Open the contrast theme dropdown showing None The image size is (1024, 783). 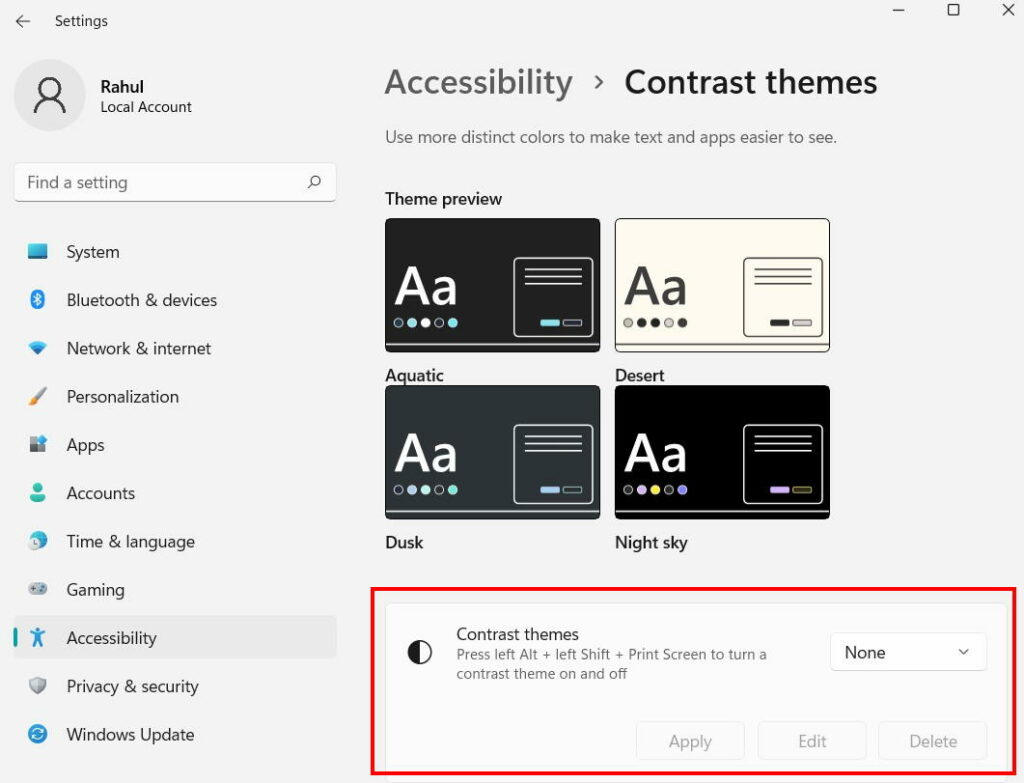(x=907, y=651)
